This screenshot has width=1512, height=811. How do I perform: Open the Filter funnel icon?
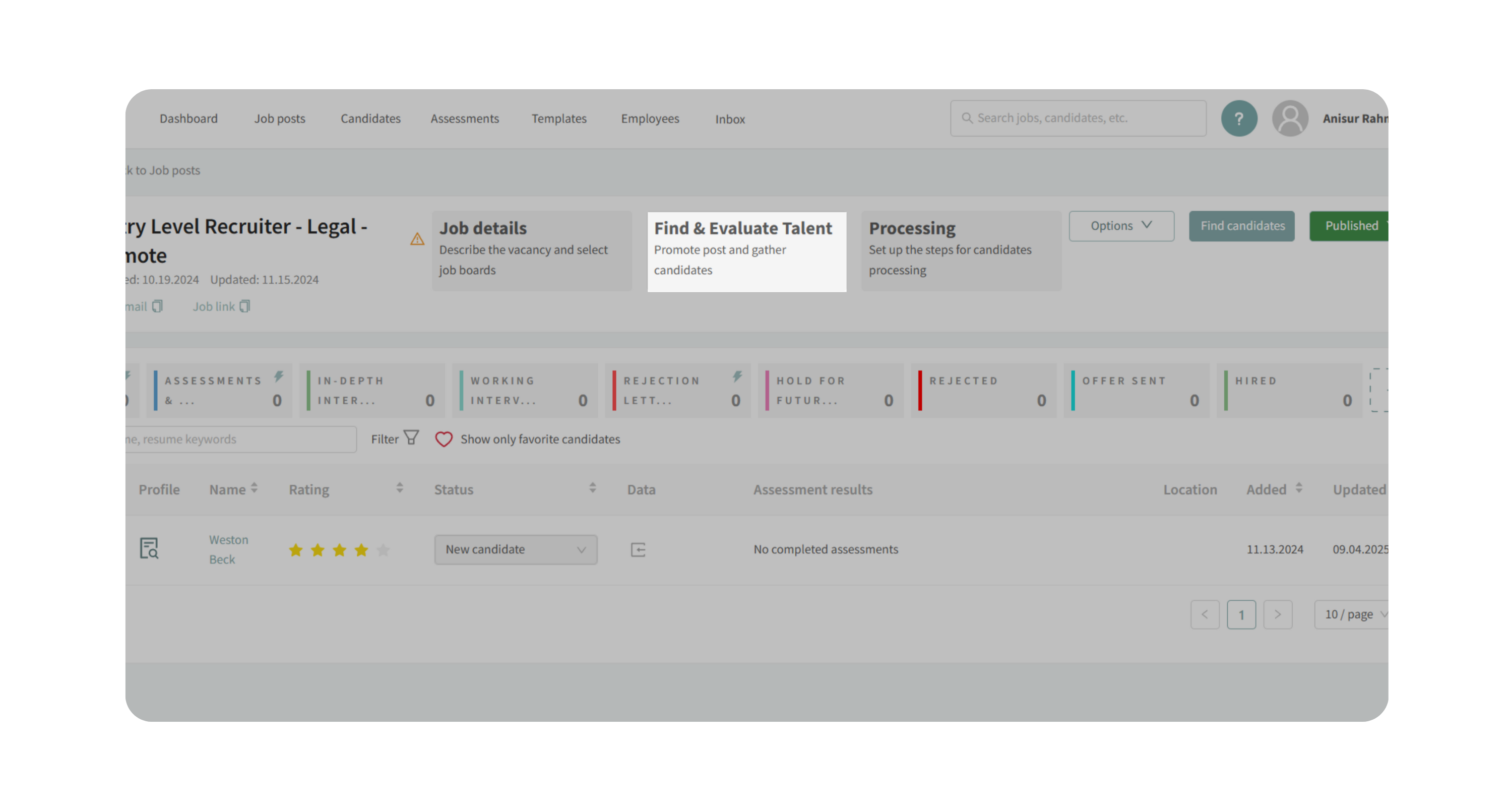tap(411, 438)
